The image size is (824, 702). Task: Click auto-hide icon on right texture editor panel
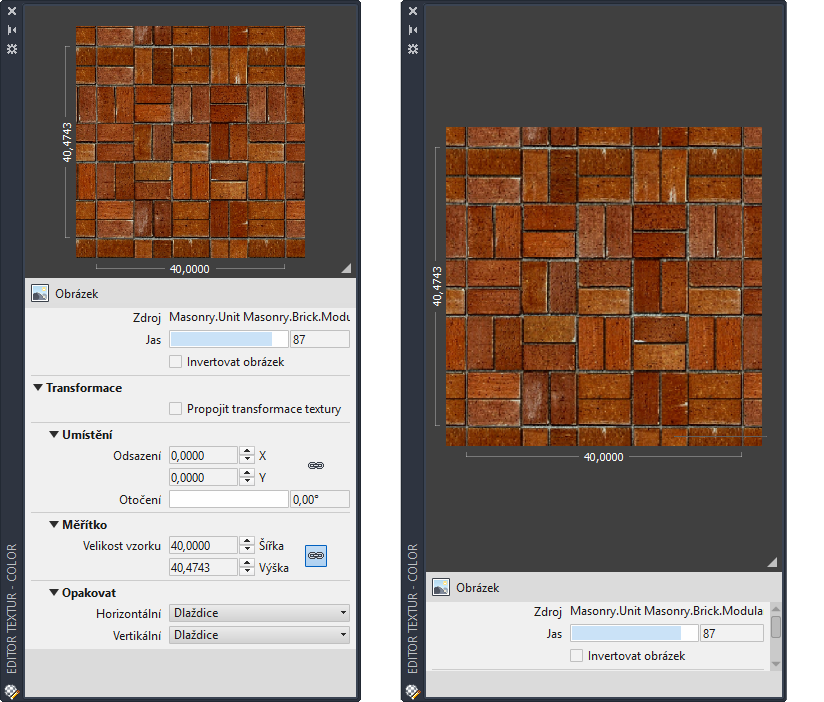pos(411,30)
